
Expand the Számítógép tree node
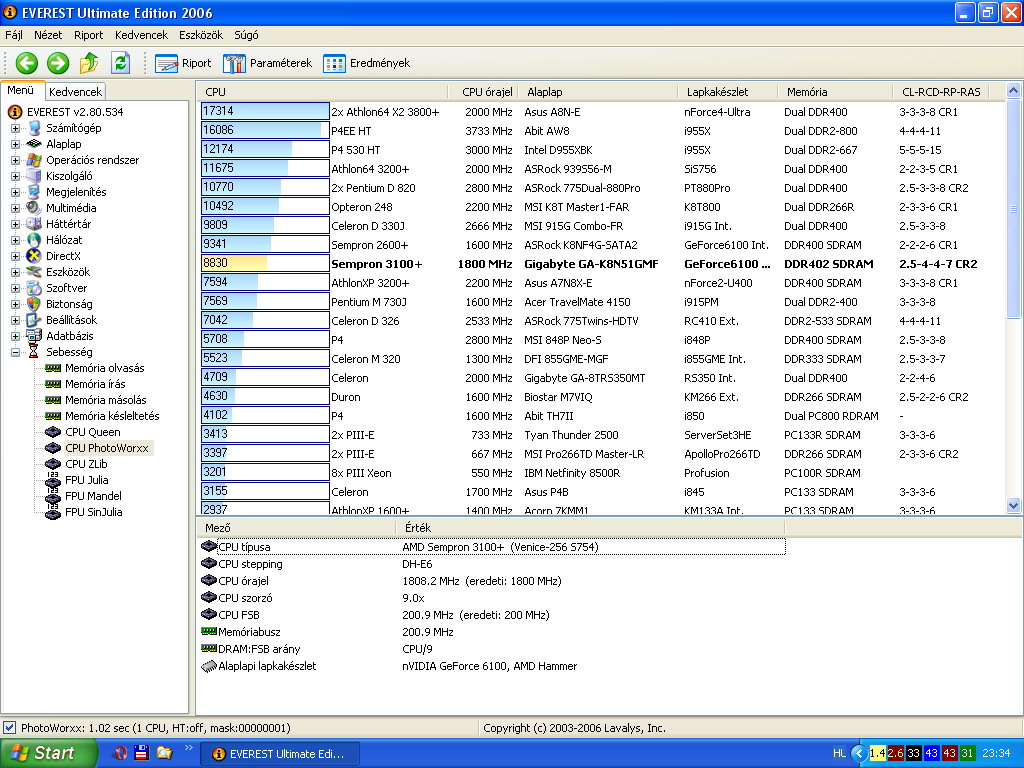(x=15, y=128)
